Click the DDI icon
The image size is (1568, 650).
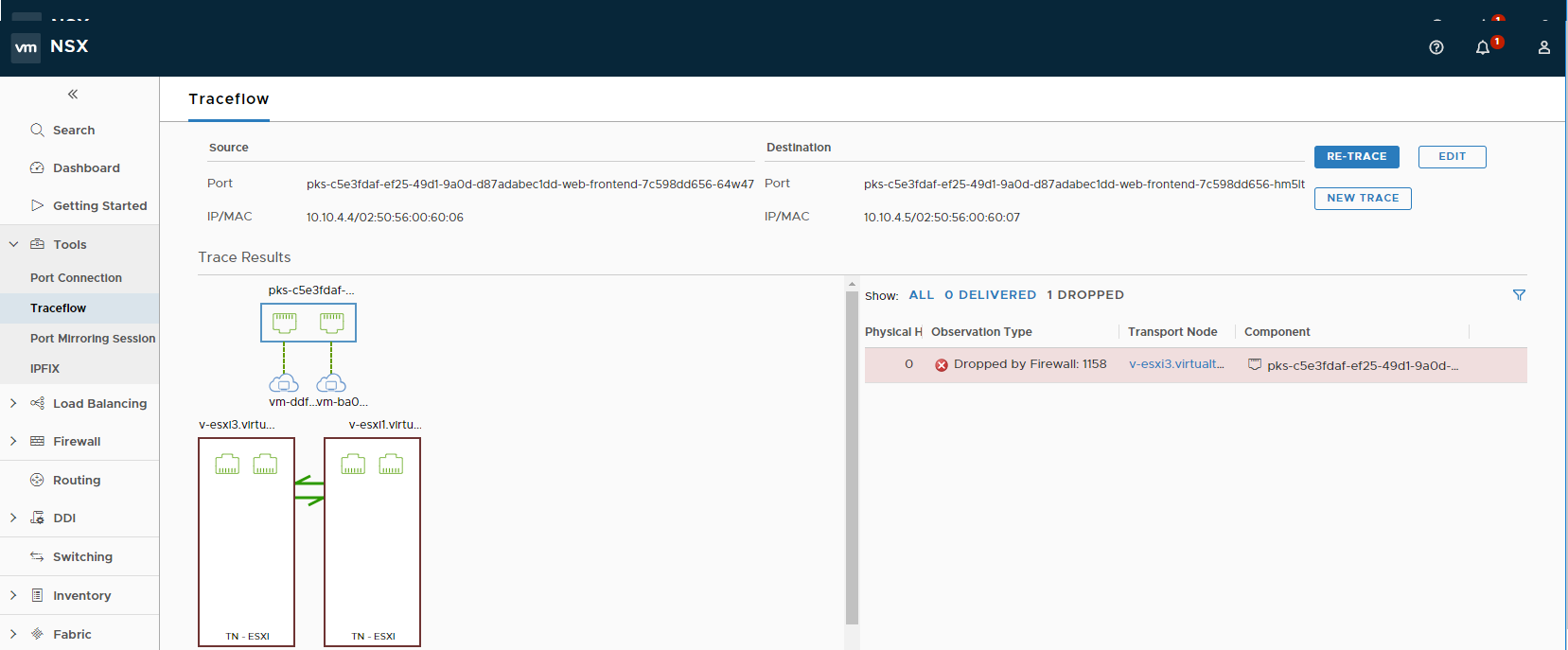tap(37, 518)
